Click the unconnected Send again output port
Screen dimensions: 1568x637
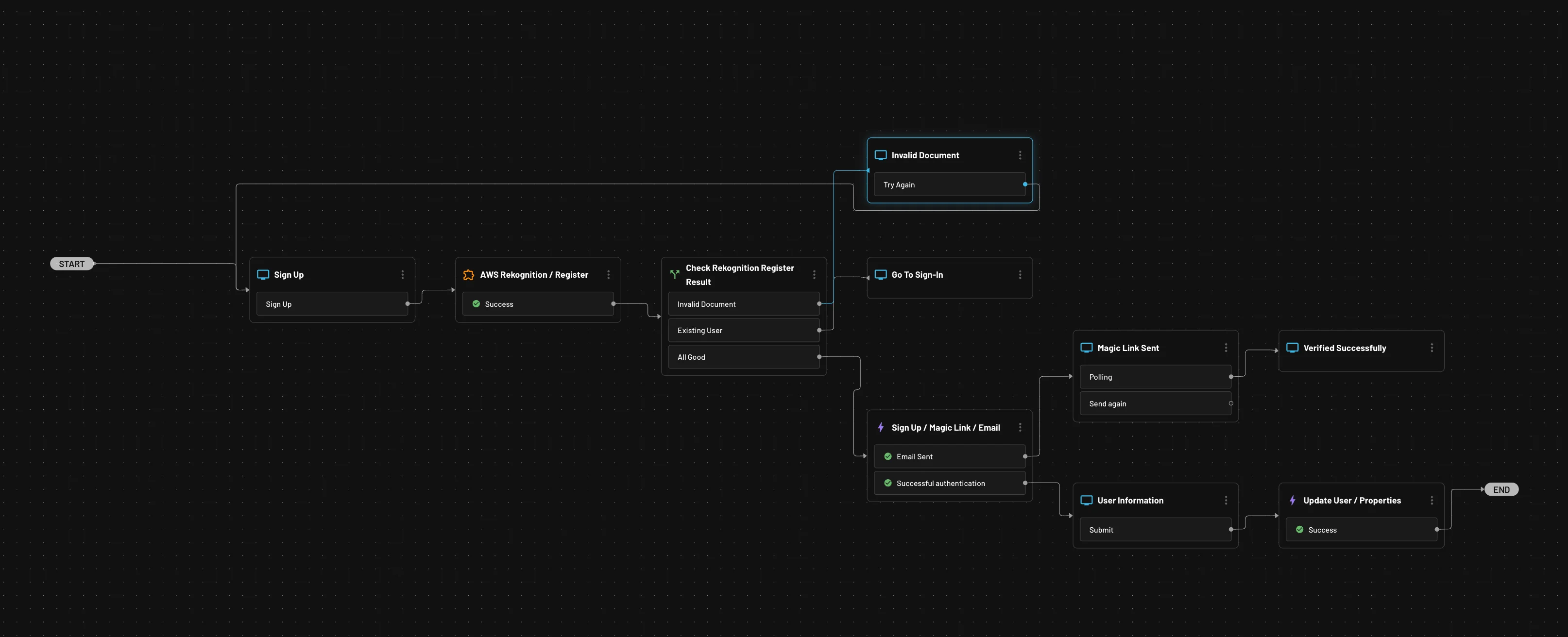[x=1231, y=403]
